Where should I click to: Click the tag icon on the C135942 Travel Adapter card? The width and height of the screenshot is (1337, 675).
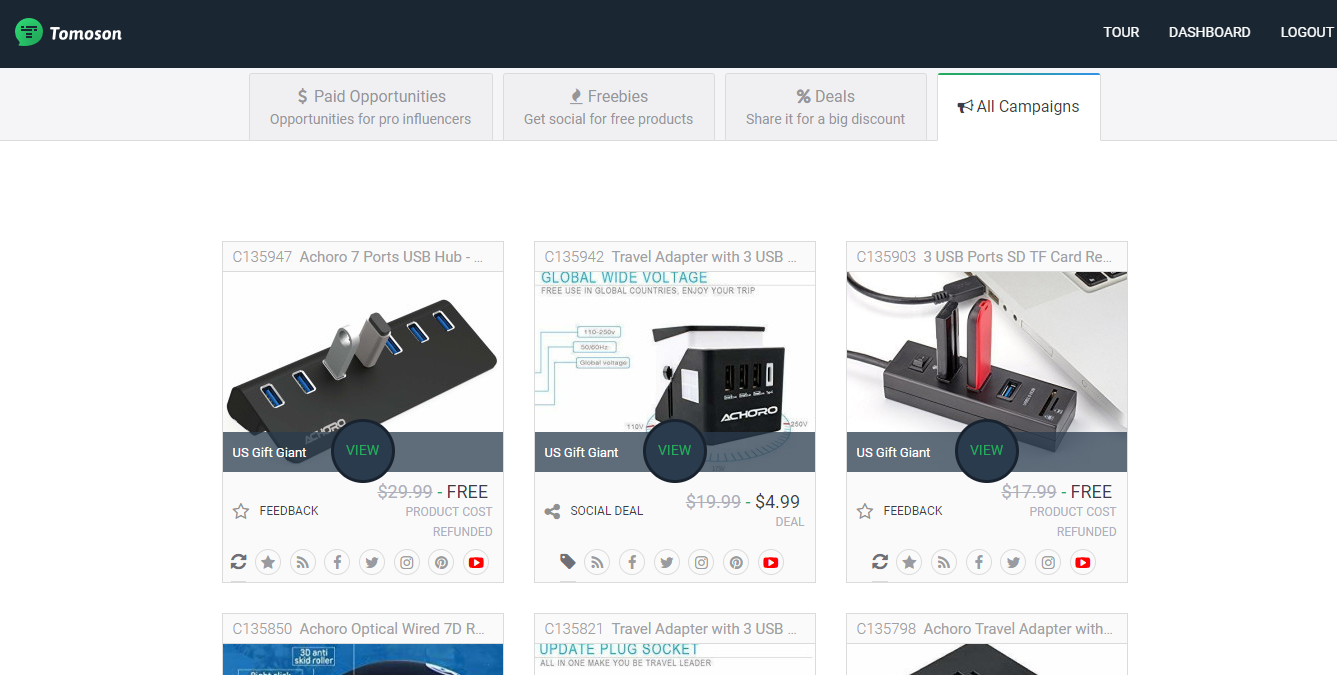(x=567, y=562)
